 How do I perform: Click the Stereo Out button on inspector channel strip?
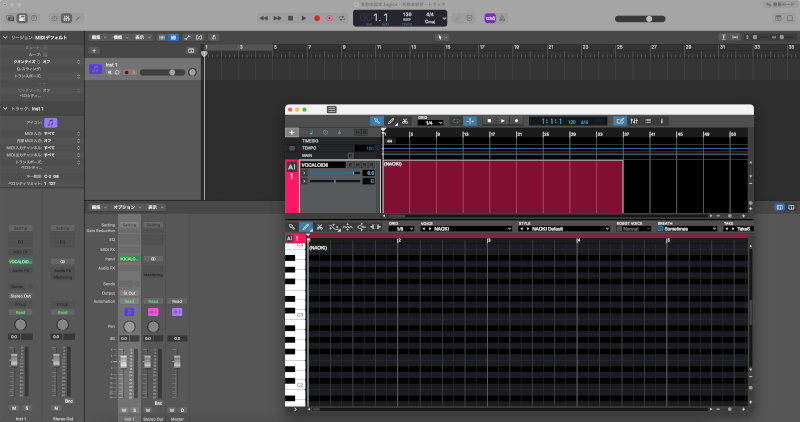pos(20,296)
